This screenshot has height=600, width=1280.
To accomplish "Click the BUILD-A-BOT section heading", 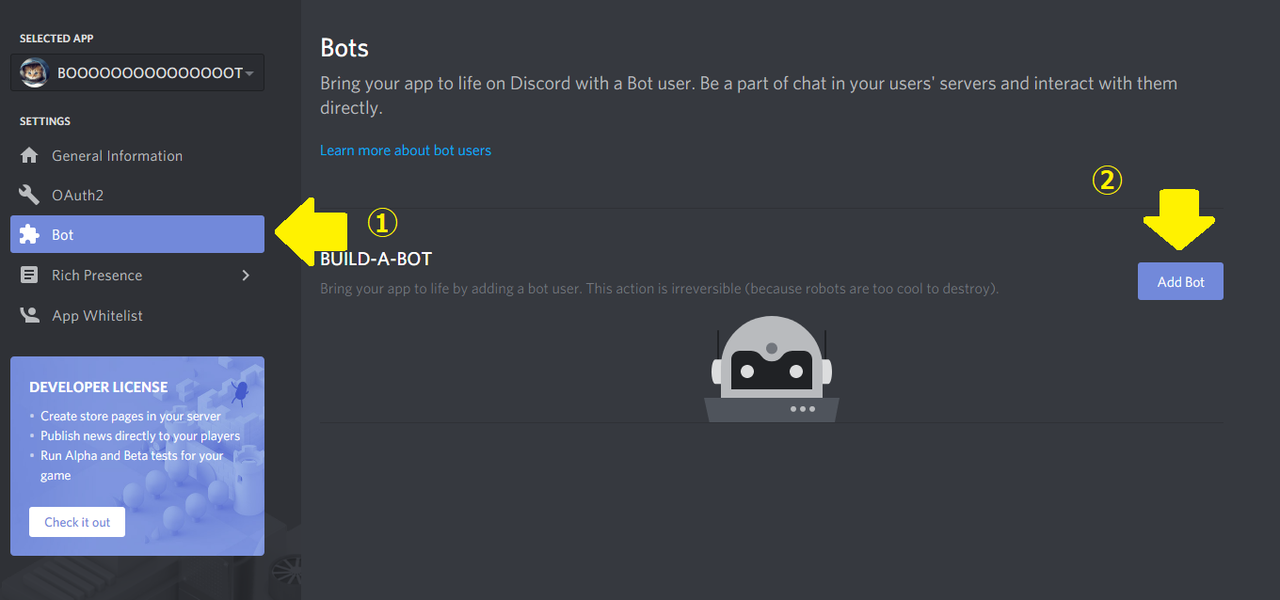I will tap(375, 258).
